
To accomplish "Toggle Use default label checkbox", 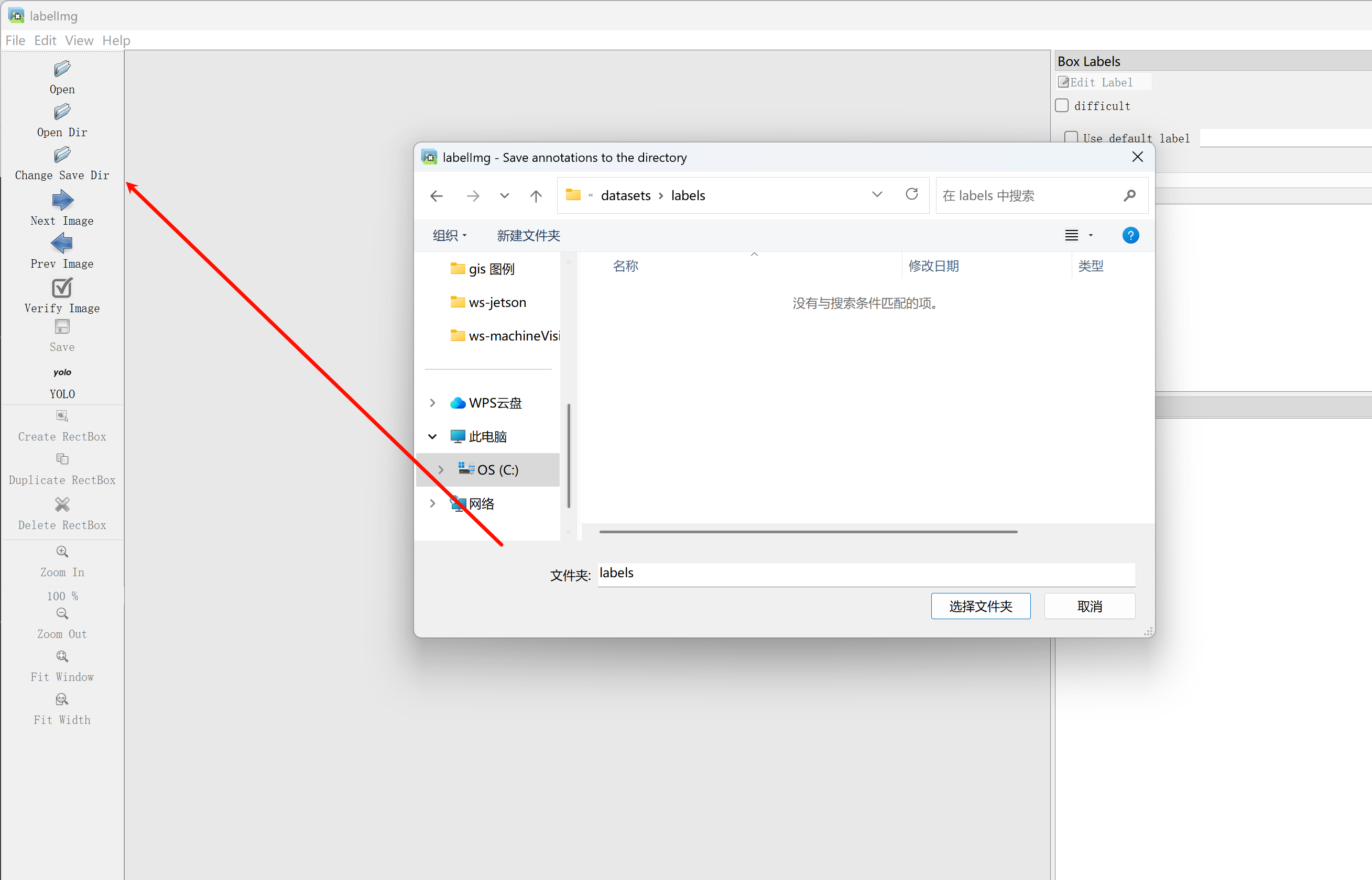I will pyautogui.click(x=1071, y=137).
